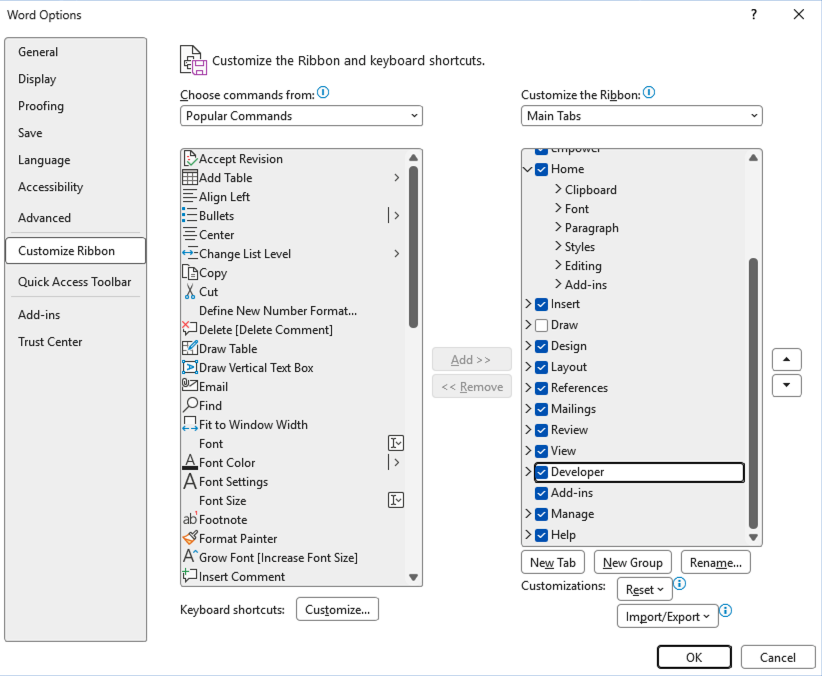
Task: Click the Accept Revision command icon
Action: coord(190,158)
